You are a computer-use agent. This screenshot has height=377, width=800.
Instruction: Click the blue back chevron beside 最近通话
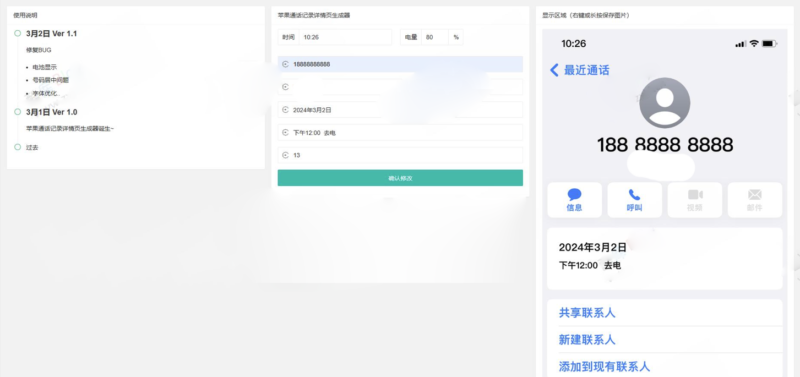click(x=554, y=70)
